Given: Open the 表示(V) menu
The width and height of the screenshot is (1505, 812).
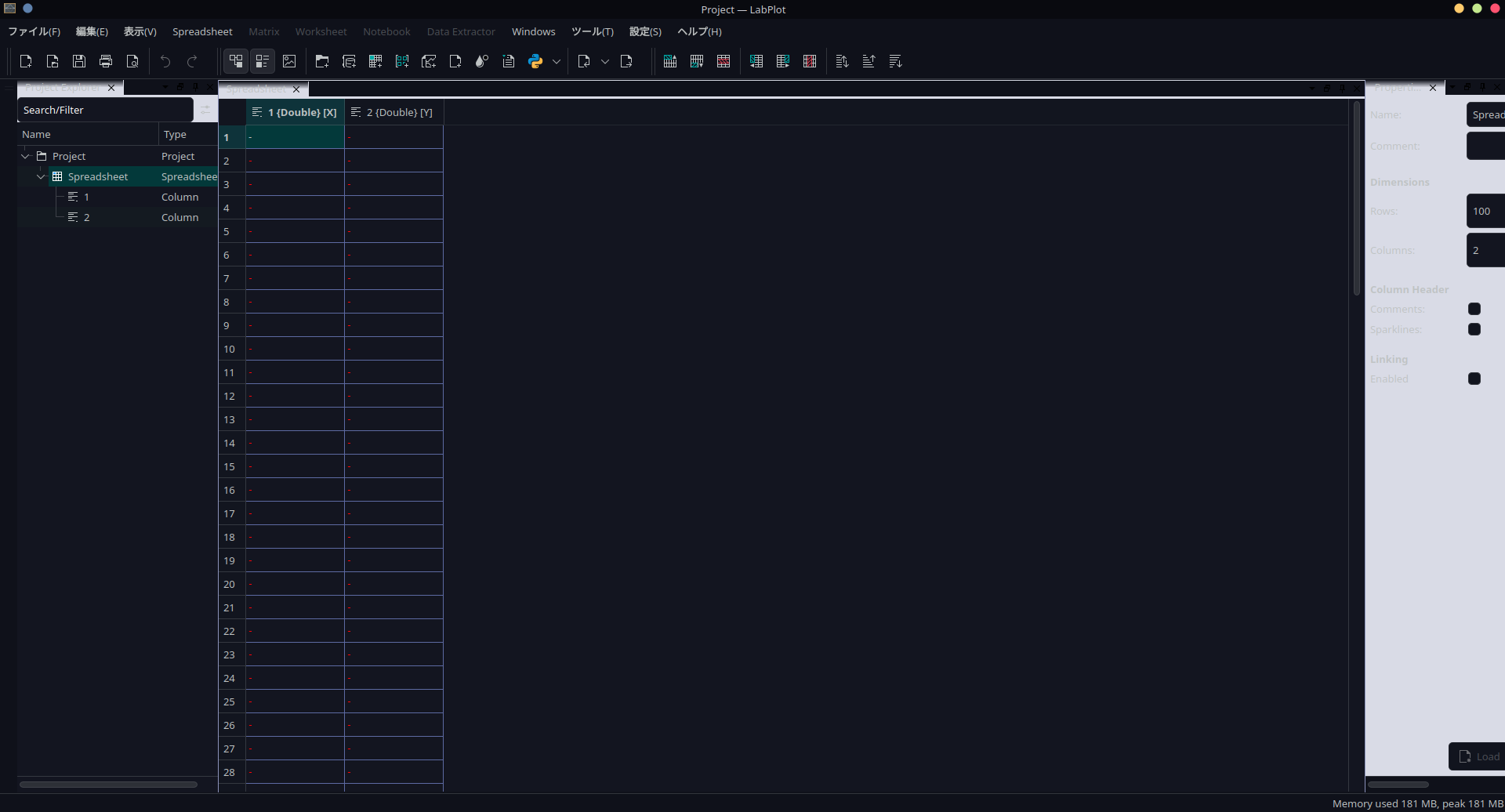Looking at the screenshot, I should 140,31.
